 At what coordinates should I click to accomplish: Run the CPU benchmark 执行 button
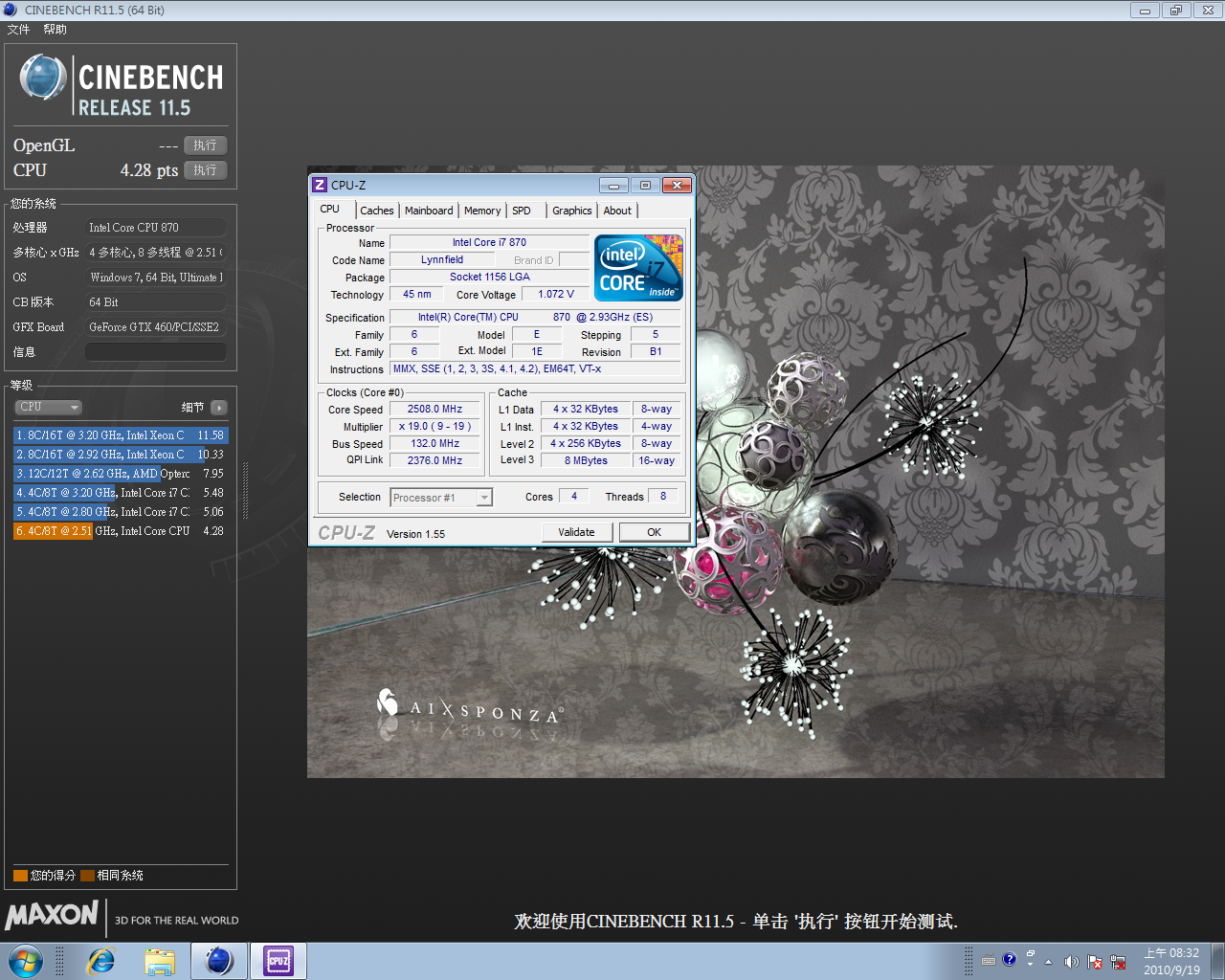pos(206,170)
